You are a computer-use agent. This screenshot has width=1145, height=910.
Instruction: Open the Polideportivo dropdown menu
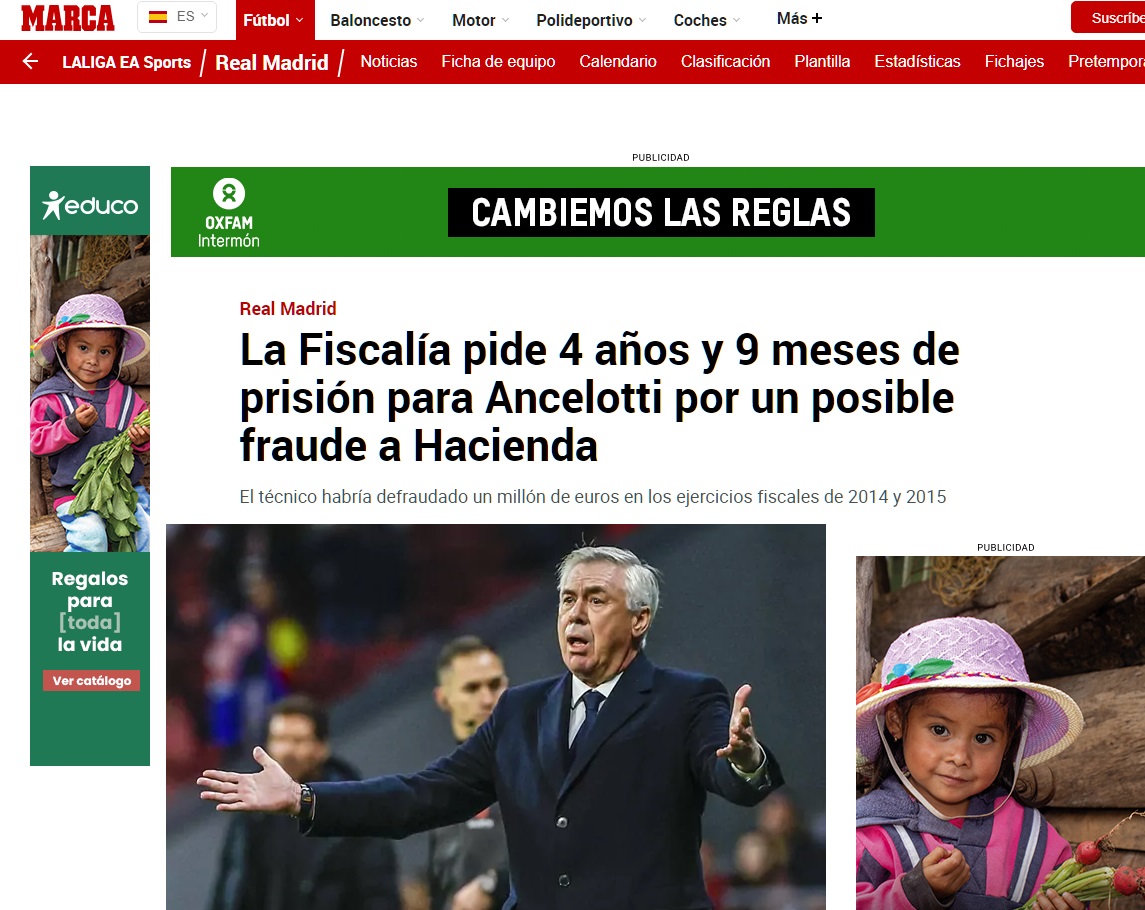pyautogui.click(x=591, y=20)
